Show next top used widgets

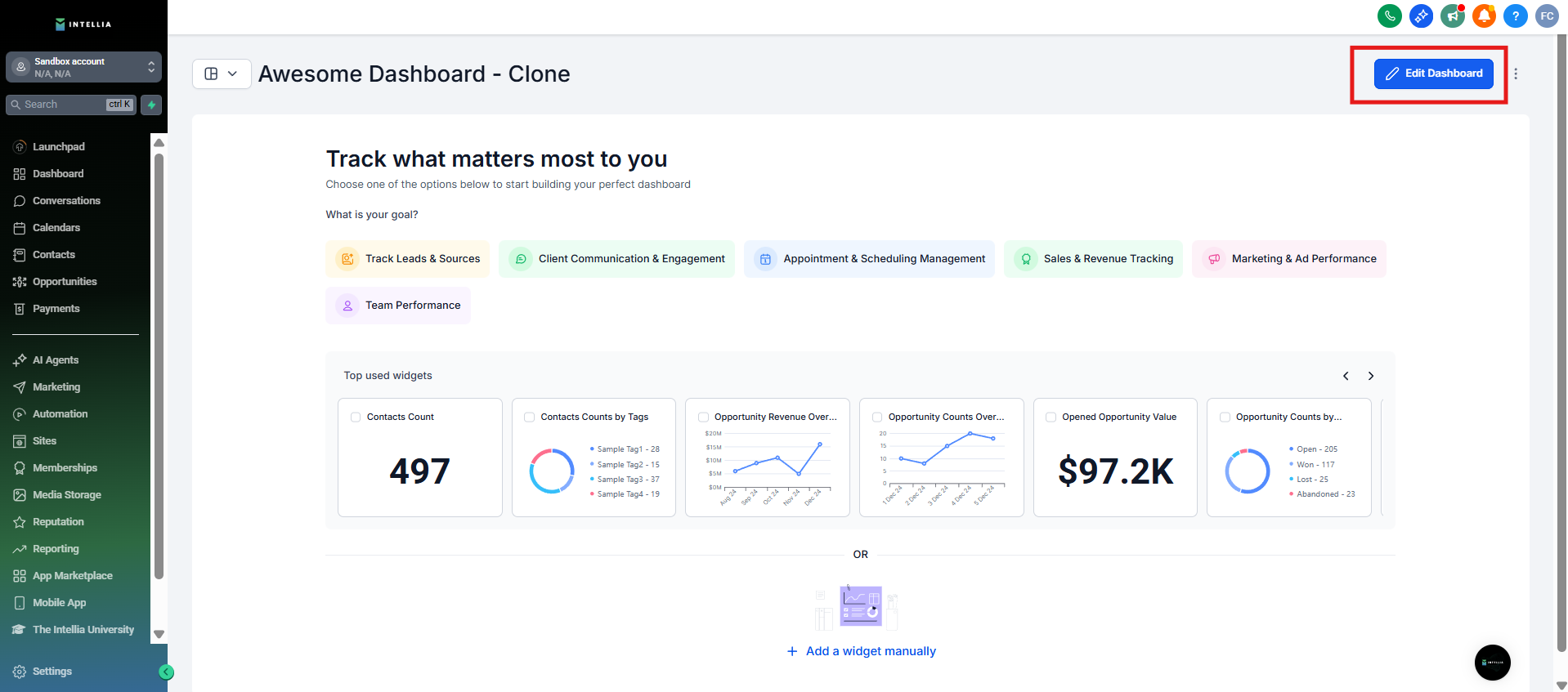coord(1371,376)
